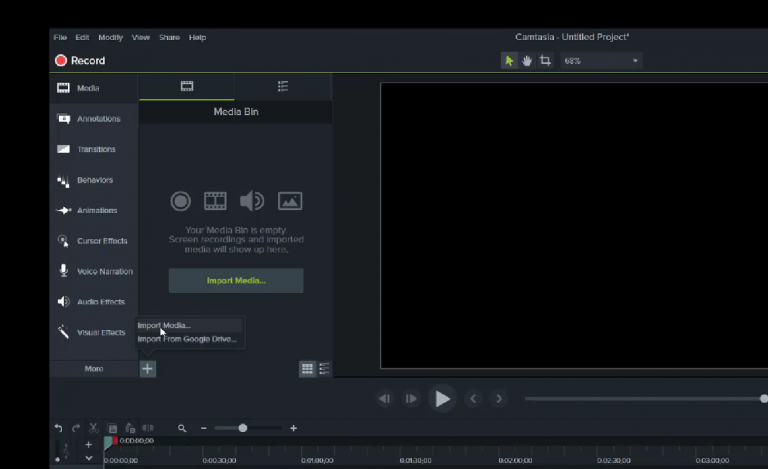Click the video filmstrip icon in Media Bin
This screenshot has width=768, height=469.
tap(215, 201)
